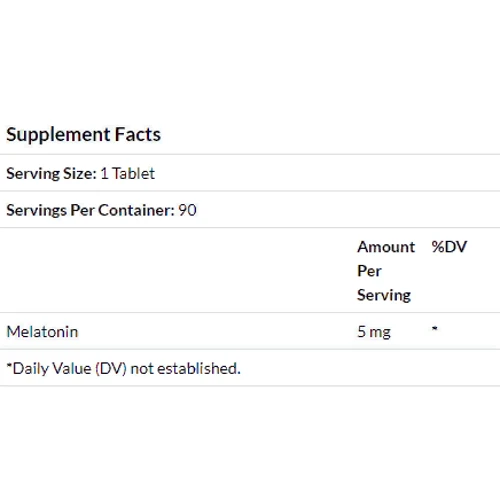This screenshot has height=500, width=500.
Task: Select the %DV column header
Action: [449, 247]
